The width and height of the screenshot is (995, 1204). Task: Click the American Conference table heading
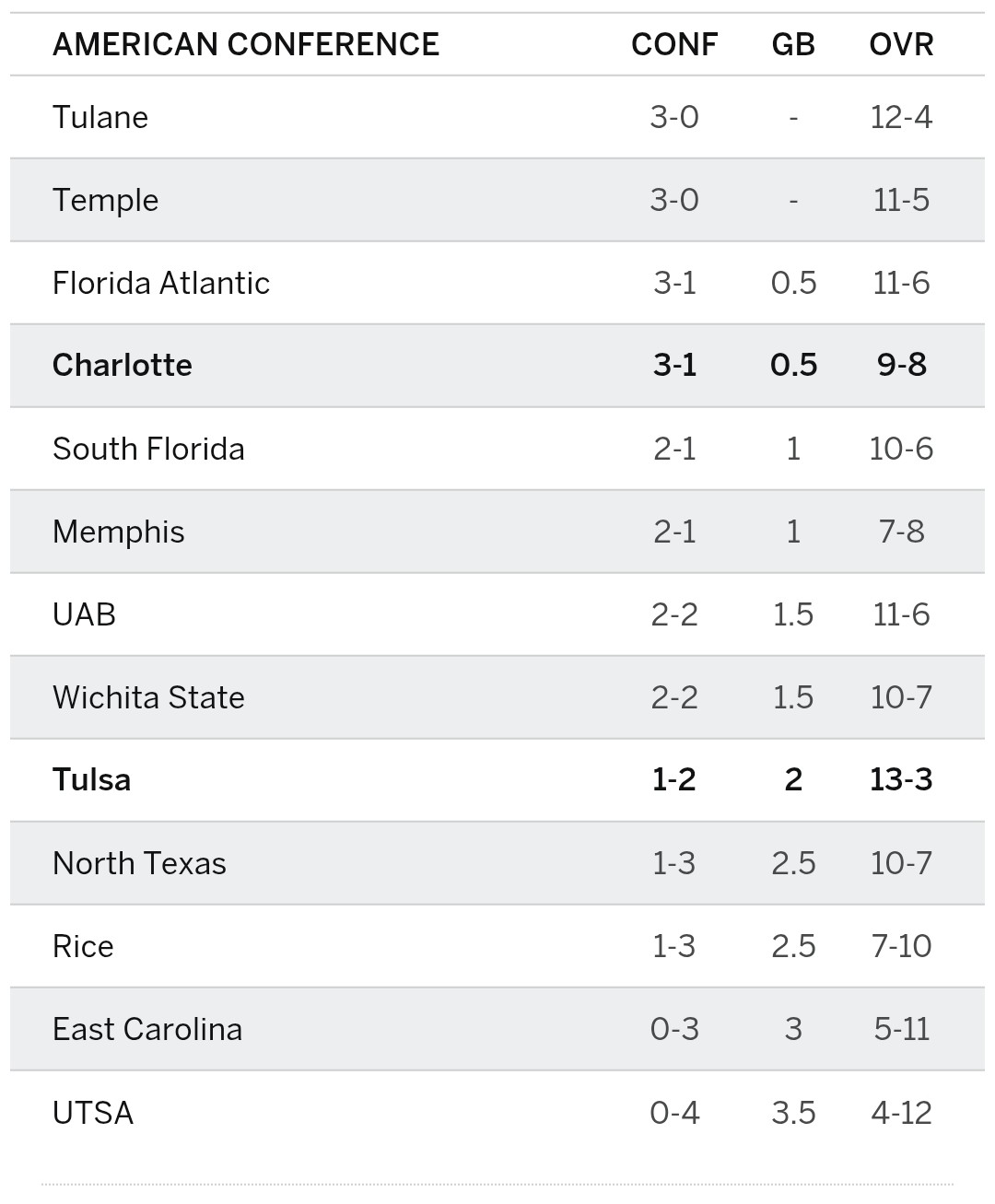[246, 44]
